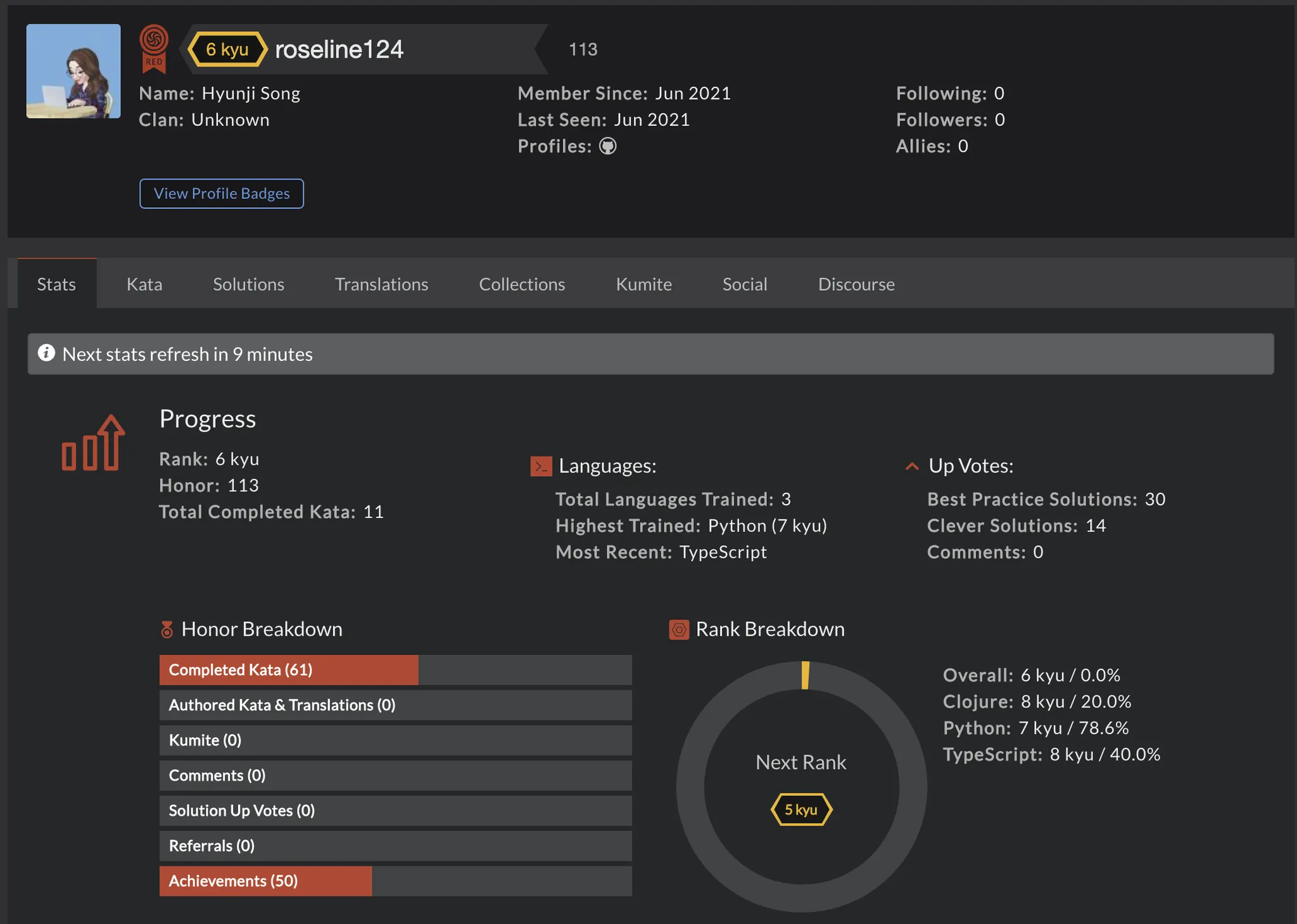Open the Translations tab

point(381,284)
